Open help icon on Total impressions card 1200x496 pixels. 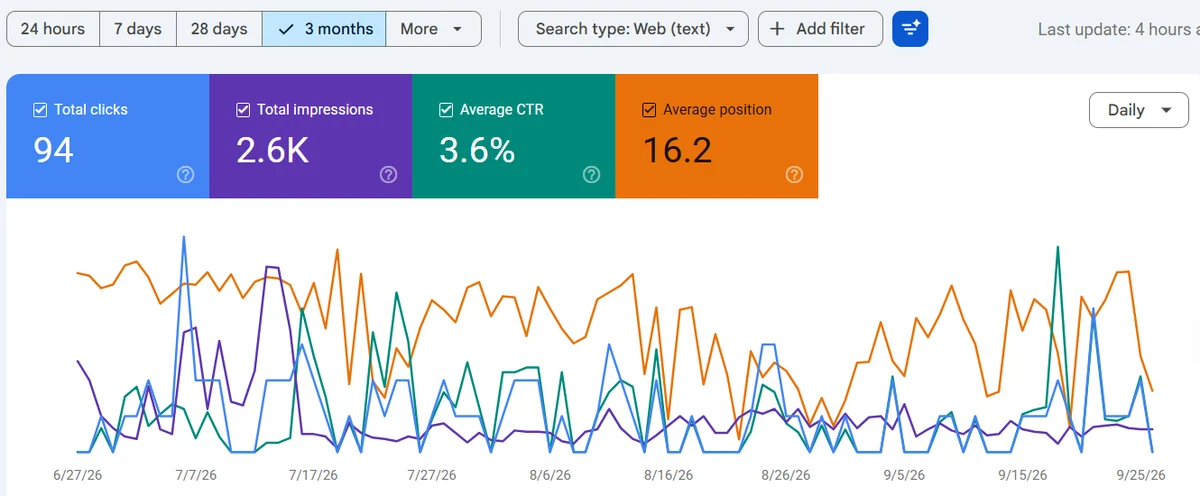coord(389,175)
